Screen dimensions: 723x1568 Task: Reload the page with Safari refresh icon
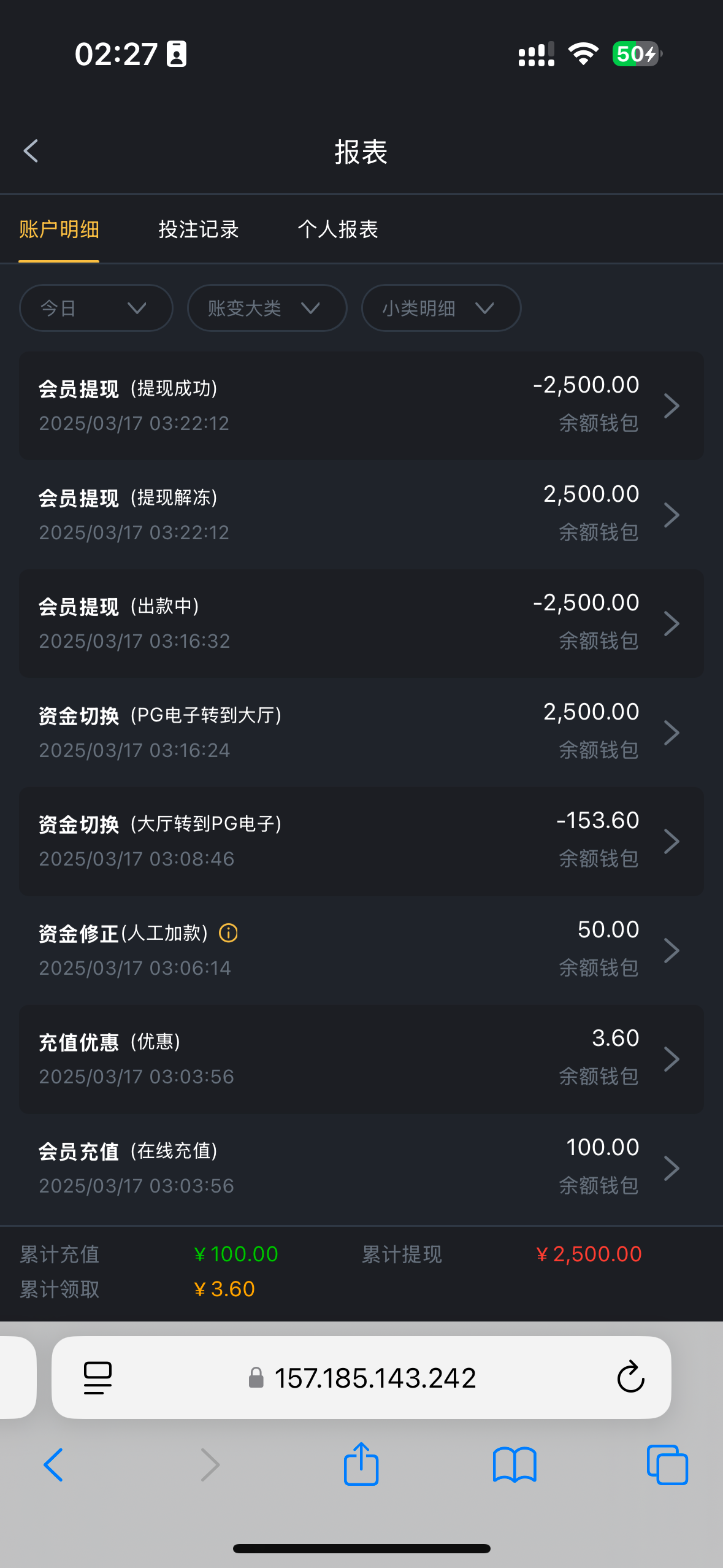pos(630,1377)
